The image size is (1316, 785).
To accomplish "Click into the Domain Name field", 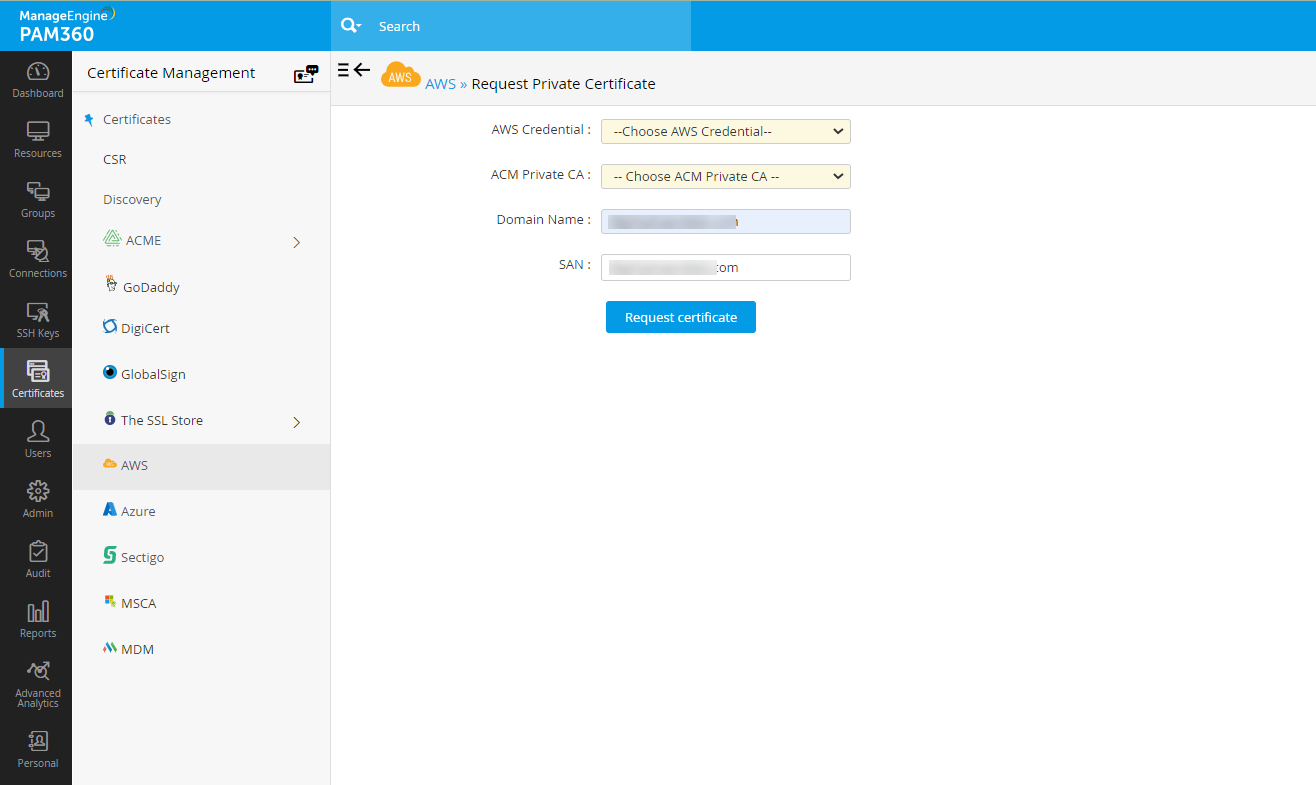I will (725, 221).
